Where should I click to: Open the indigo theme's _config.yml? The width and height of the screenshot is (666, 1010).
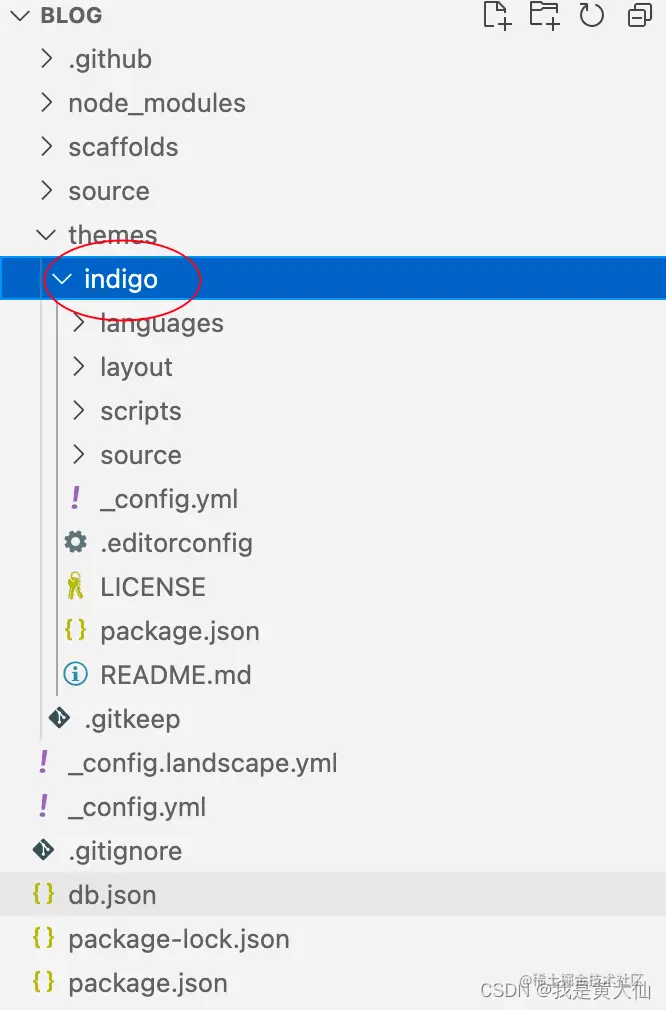pos(169,499)
